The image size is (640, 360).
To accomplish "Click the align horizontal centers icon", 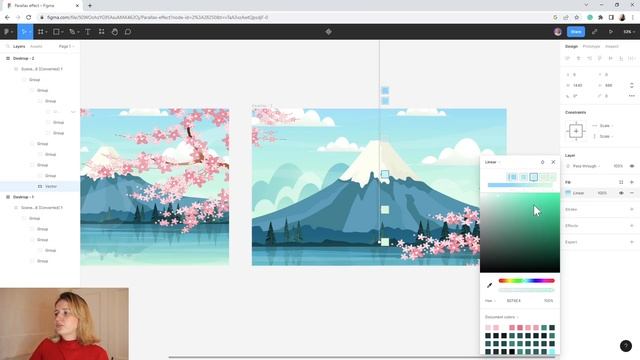I will pyautogui.click(x=578, y=58).
